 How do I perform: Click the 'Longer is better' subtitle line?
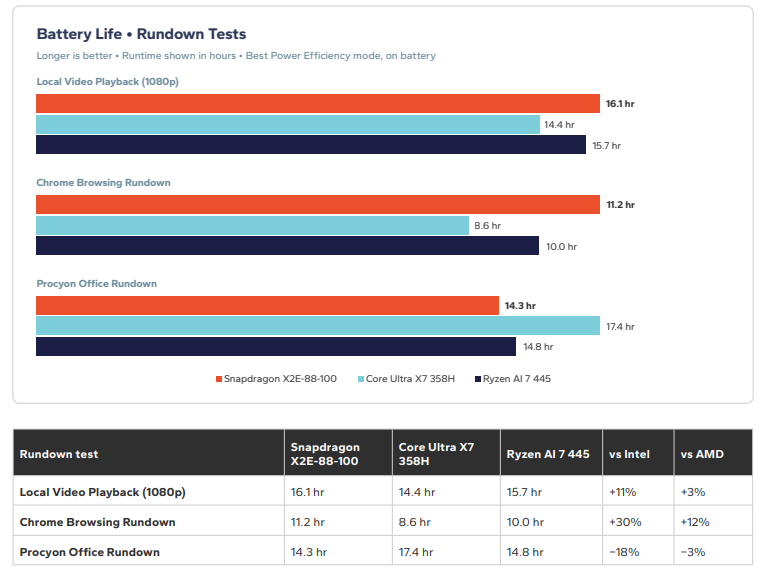coord(236,56)
